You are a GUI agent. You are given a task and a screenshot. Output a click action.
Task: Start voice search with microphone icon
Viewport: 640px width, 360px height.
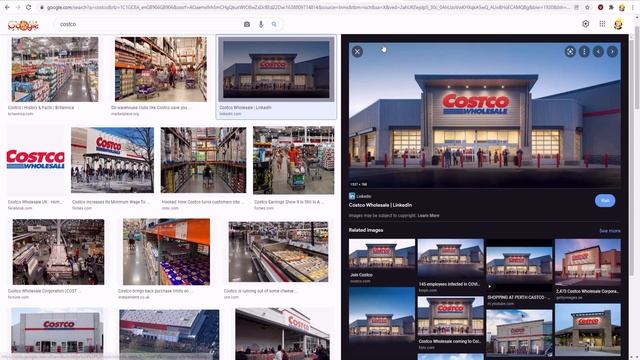coord(261,24)
